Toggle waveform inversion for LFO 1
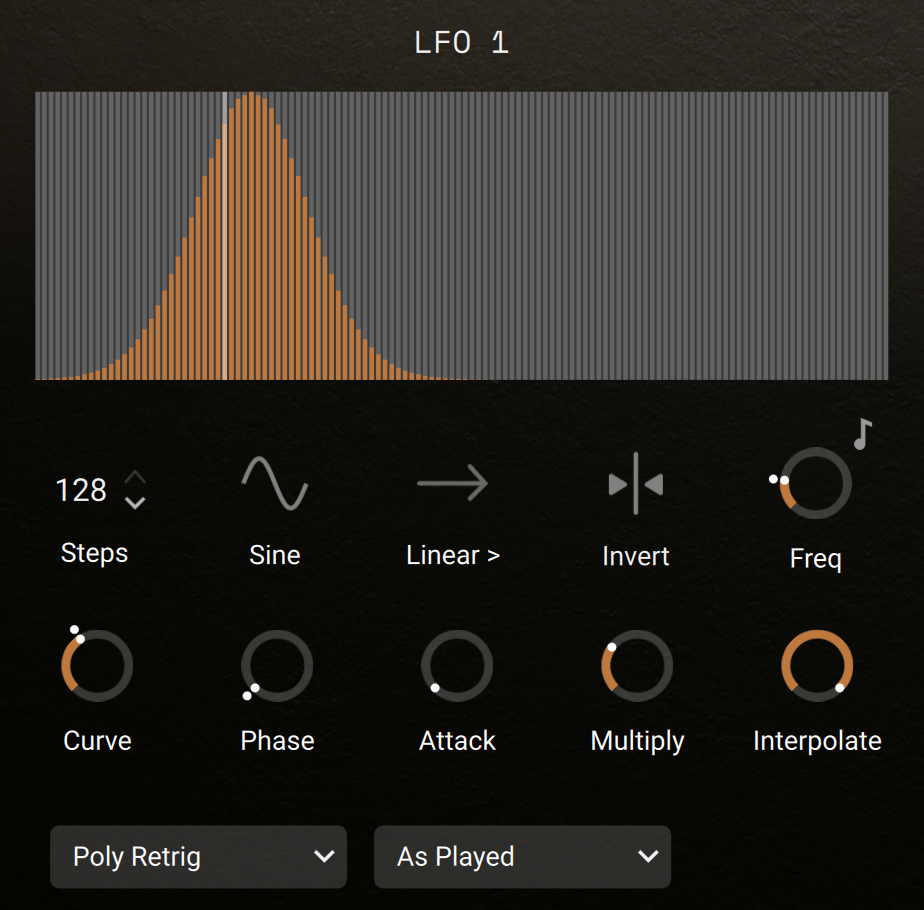 click(635, 482)
